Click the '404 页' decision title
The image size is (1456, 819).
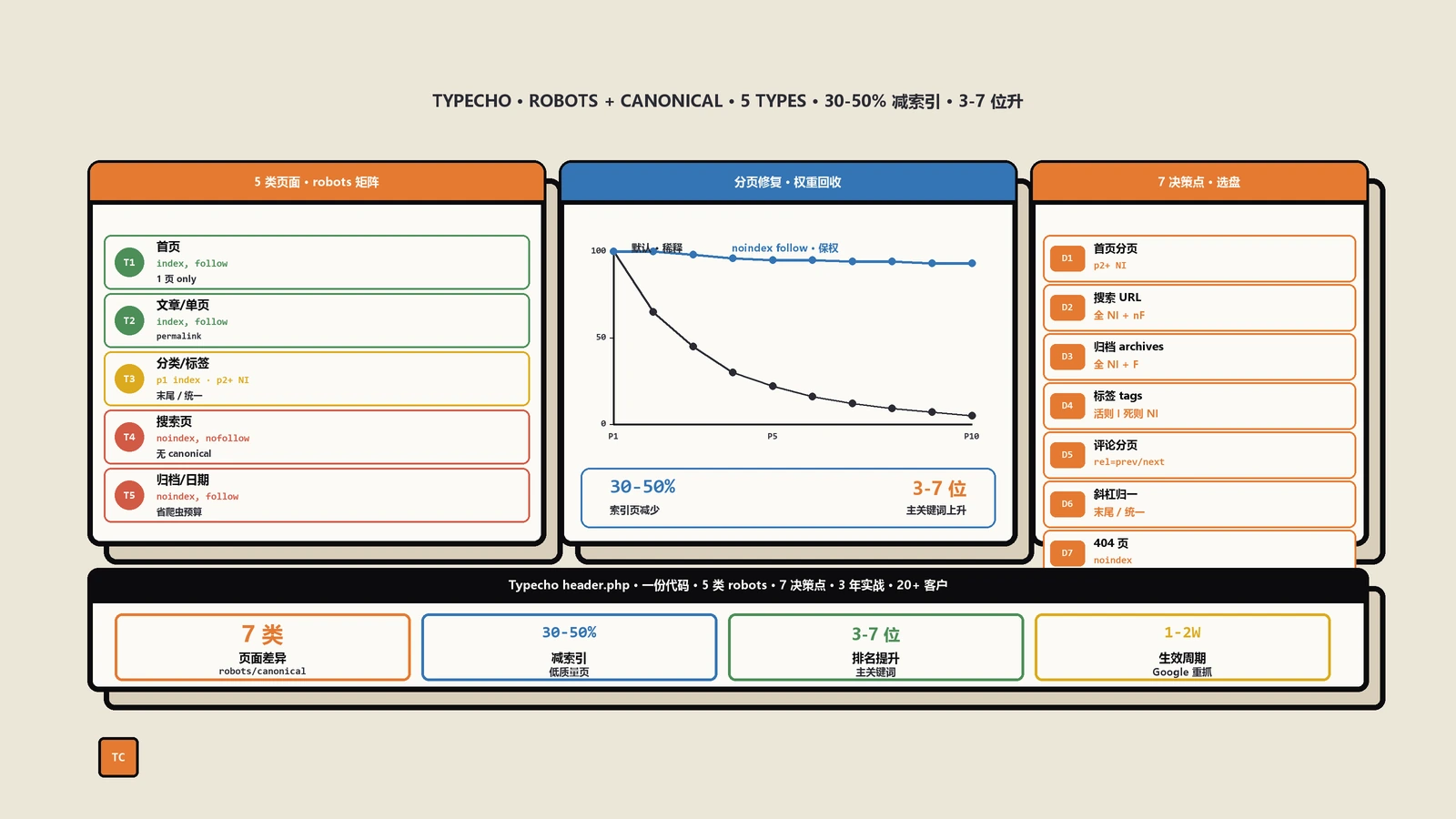click(x=1111, y=543)
